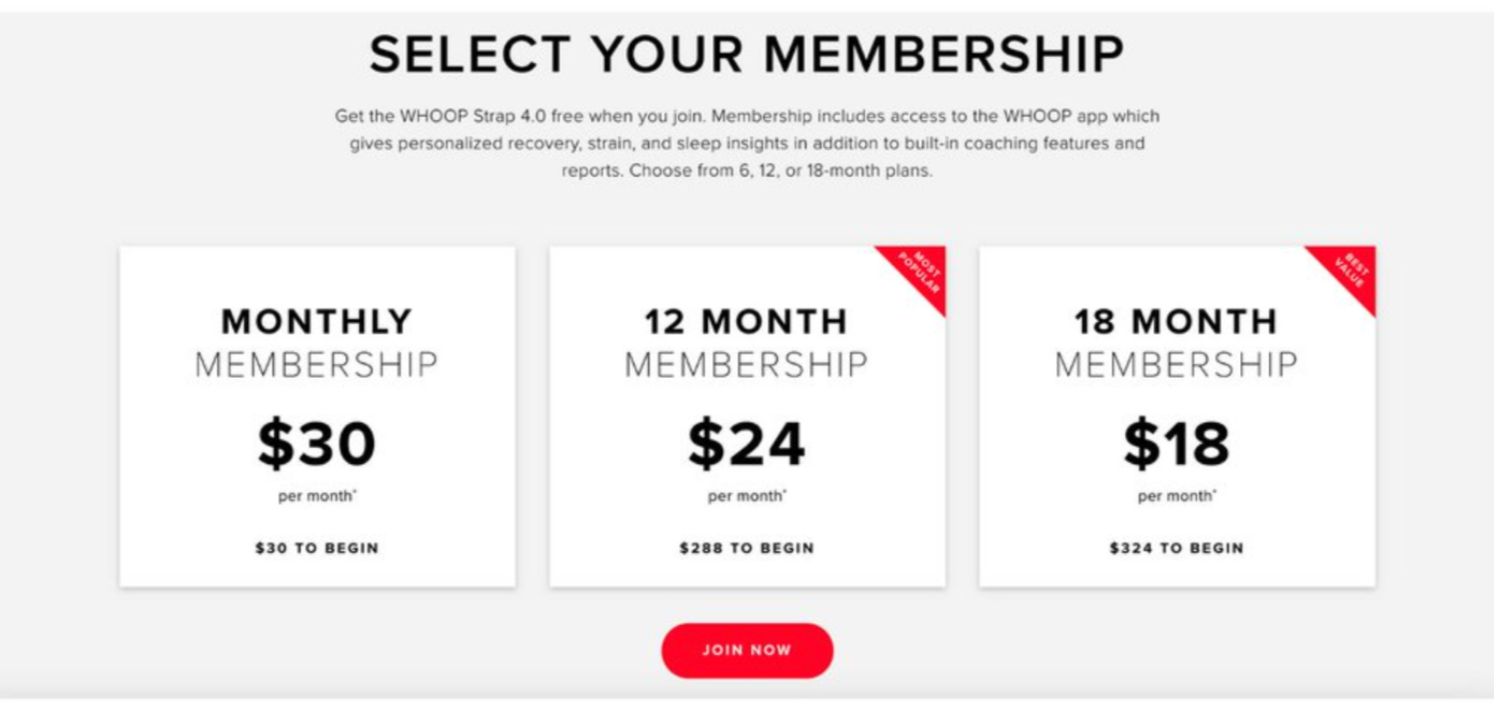Click the Select Your Membership heading
1494x706 pixels.
(x=747, y=53)
